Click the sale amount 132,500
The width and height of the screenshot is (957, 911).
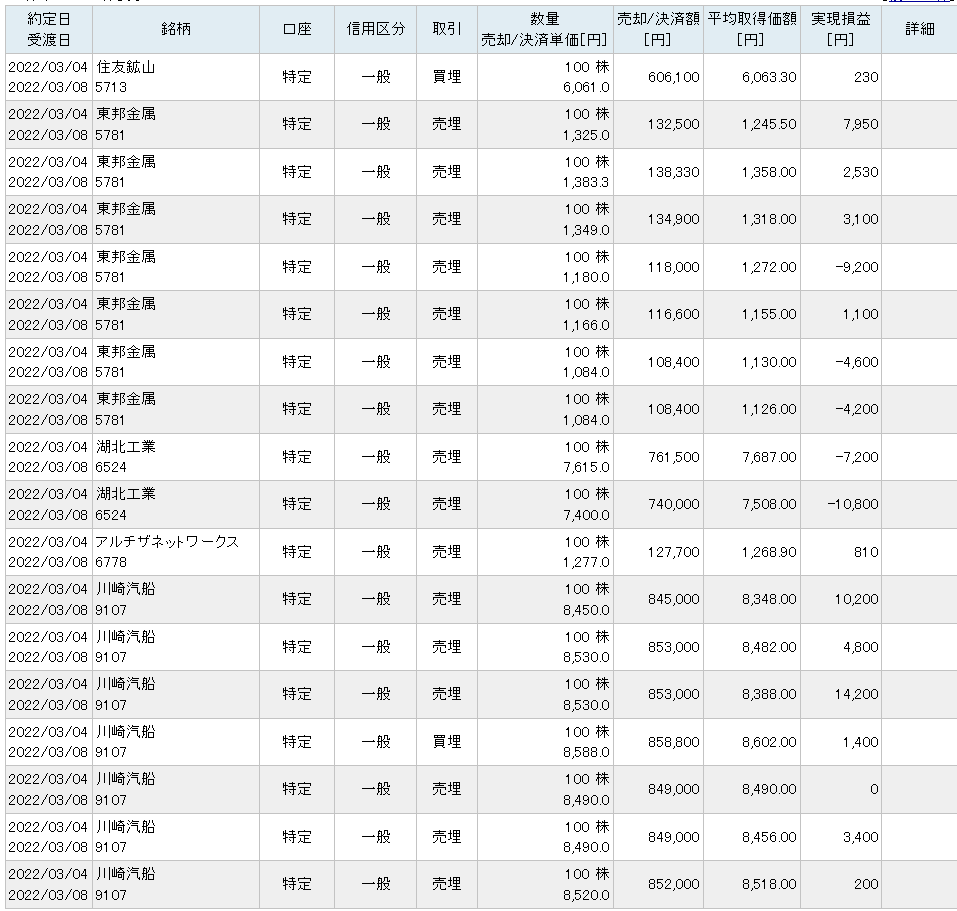pos(674,124)
